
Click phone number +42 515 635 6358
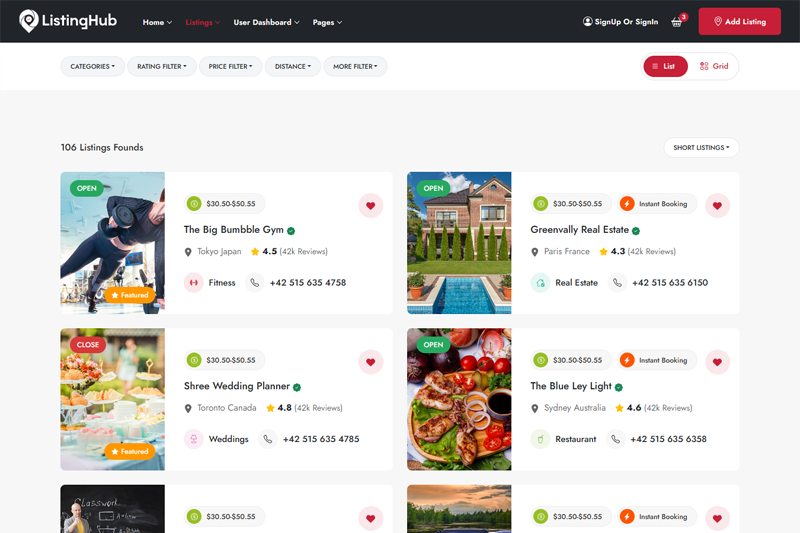[668, 439]
